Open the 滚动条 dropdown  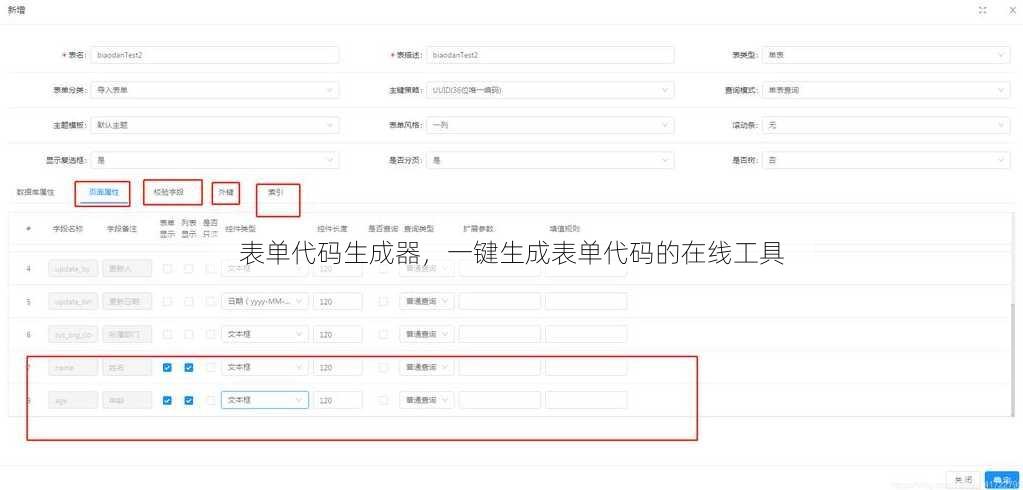(x=886, y=125)
